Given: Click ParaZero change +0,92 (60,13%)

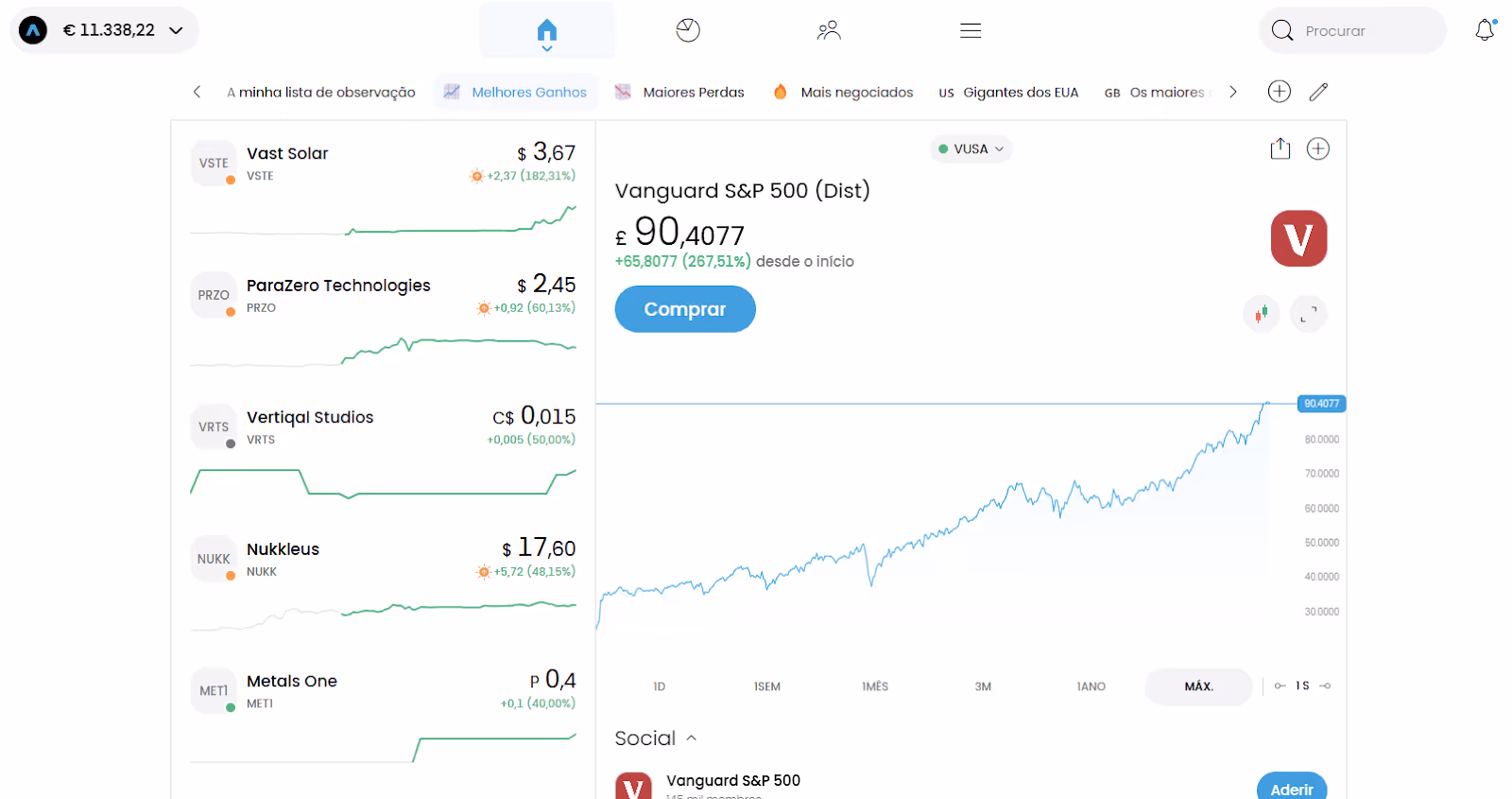Looking at the screenshot, I should (534, 307).
